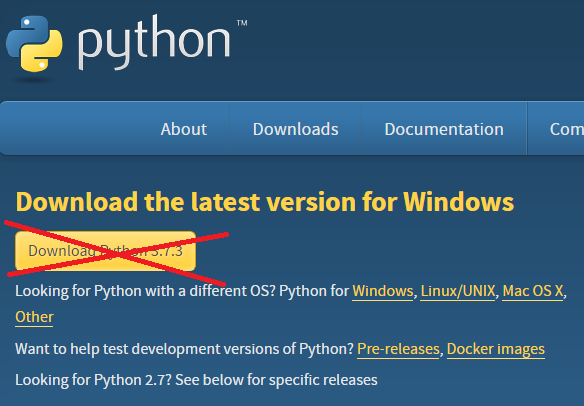The width and height of the screenshot is (584, 406).
Task: Click the 'Download the latest version for Windows' heading
Action: pos(265,202)
